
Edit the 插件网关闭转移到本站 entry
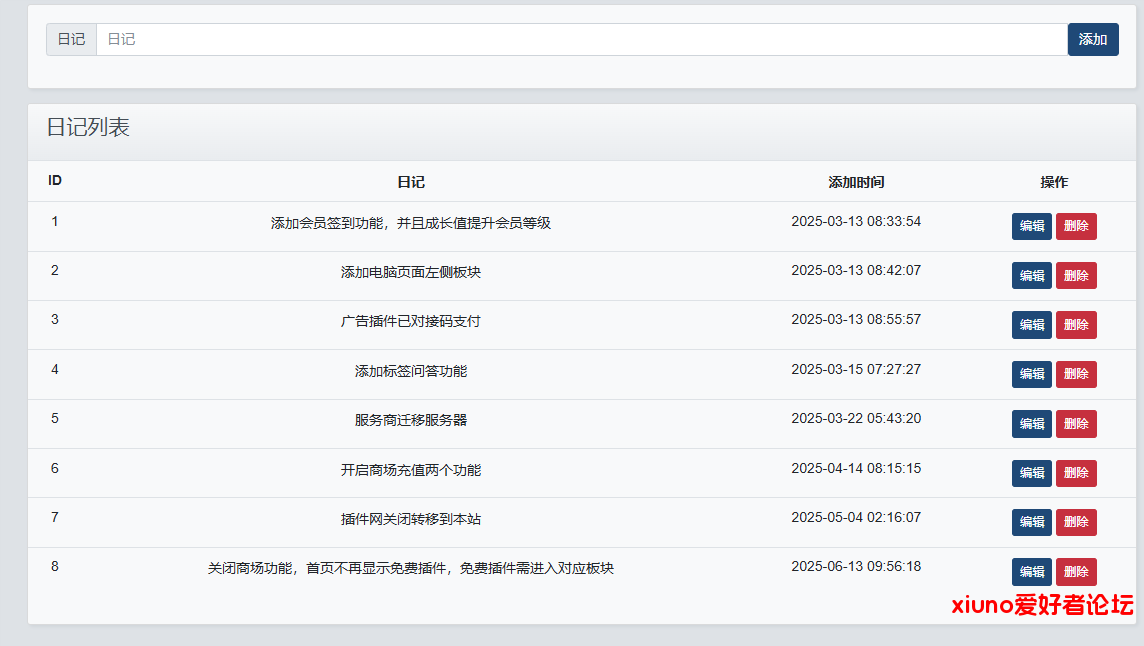coord(1031,522)
